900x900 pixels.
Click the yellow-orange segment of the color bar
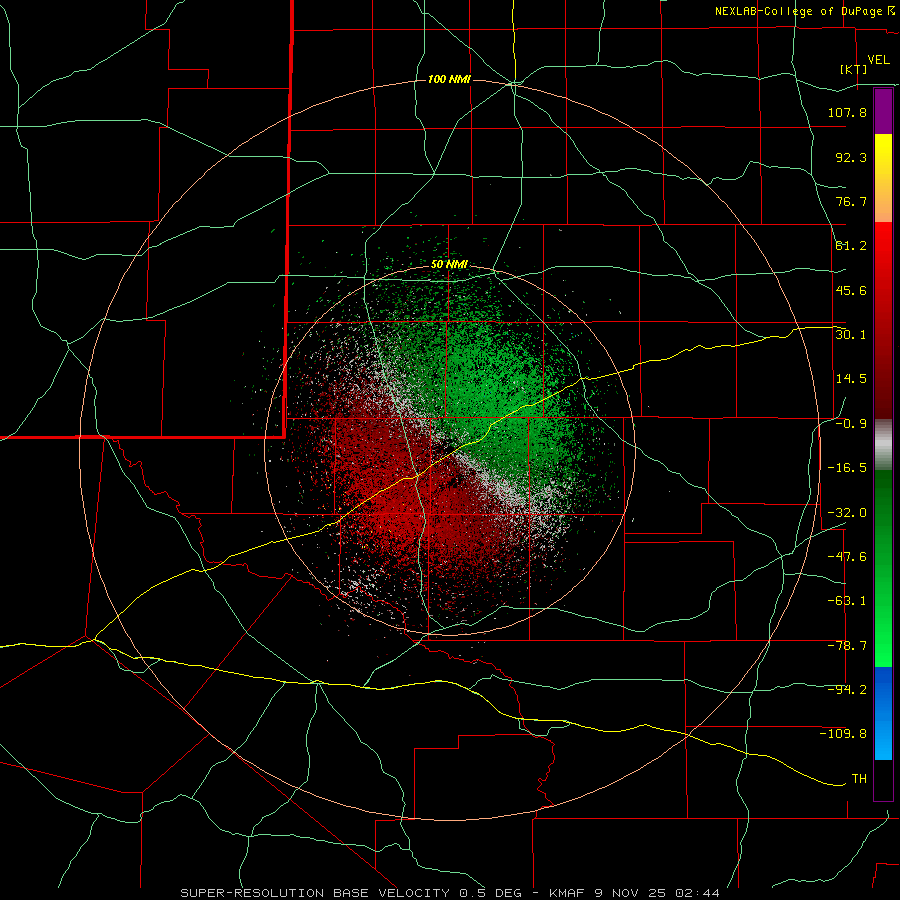[x=883, y=178]
